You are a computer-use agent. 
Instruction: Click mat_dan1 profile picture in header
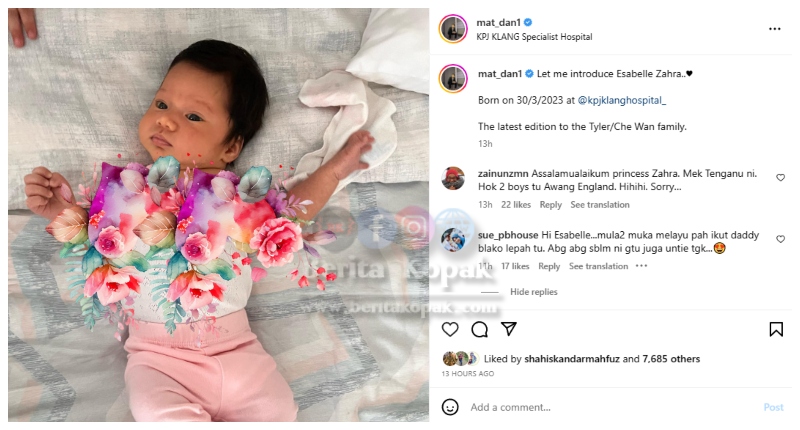tap(453, 29)
